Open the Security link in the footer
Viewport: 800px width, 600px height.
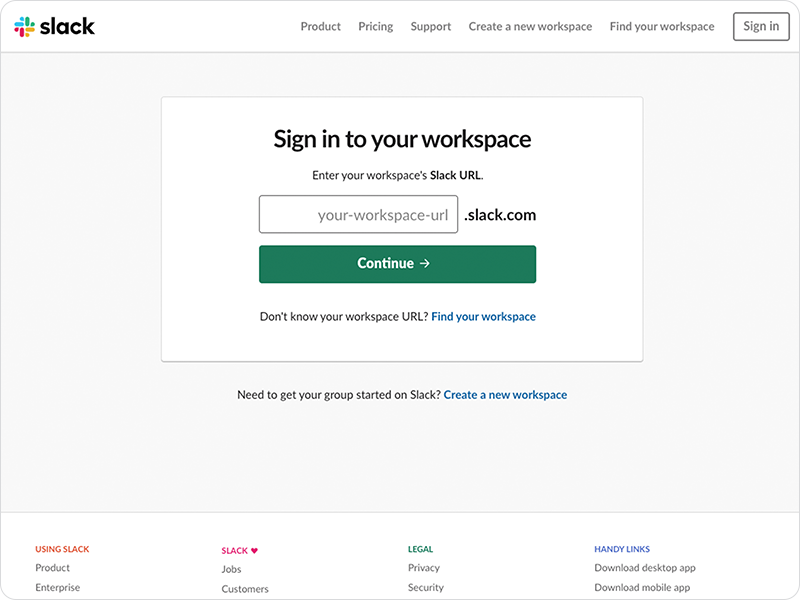426,587
